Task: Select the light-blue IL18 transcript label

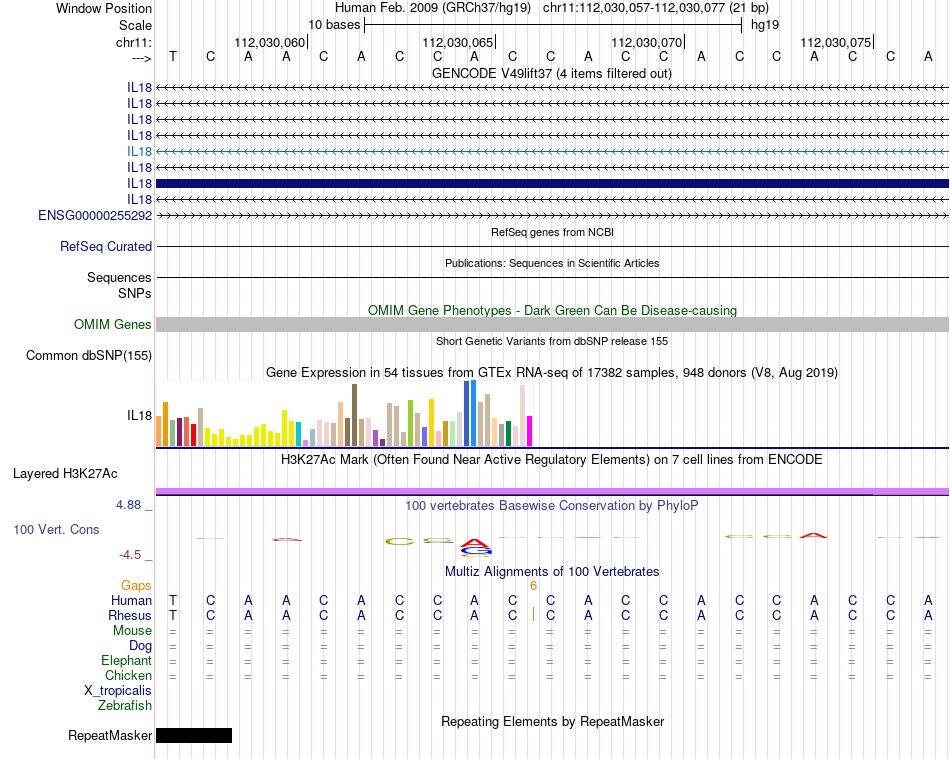Action: [139, 151]
